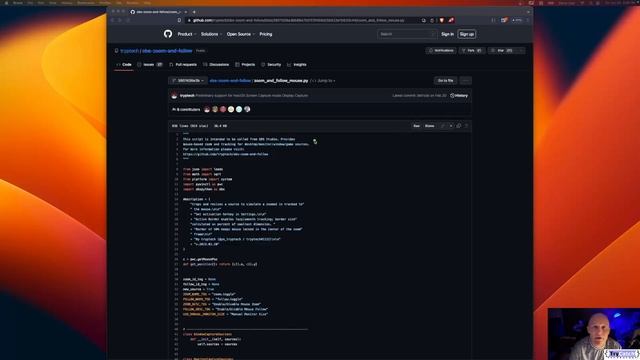
Task: Go to the Pricing page
Action: [x=266, y=34]
